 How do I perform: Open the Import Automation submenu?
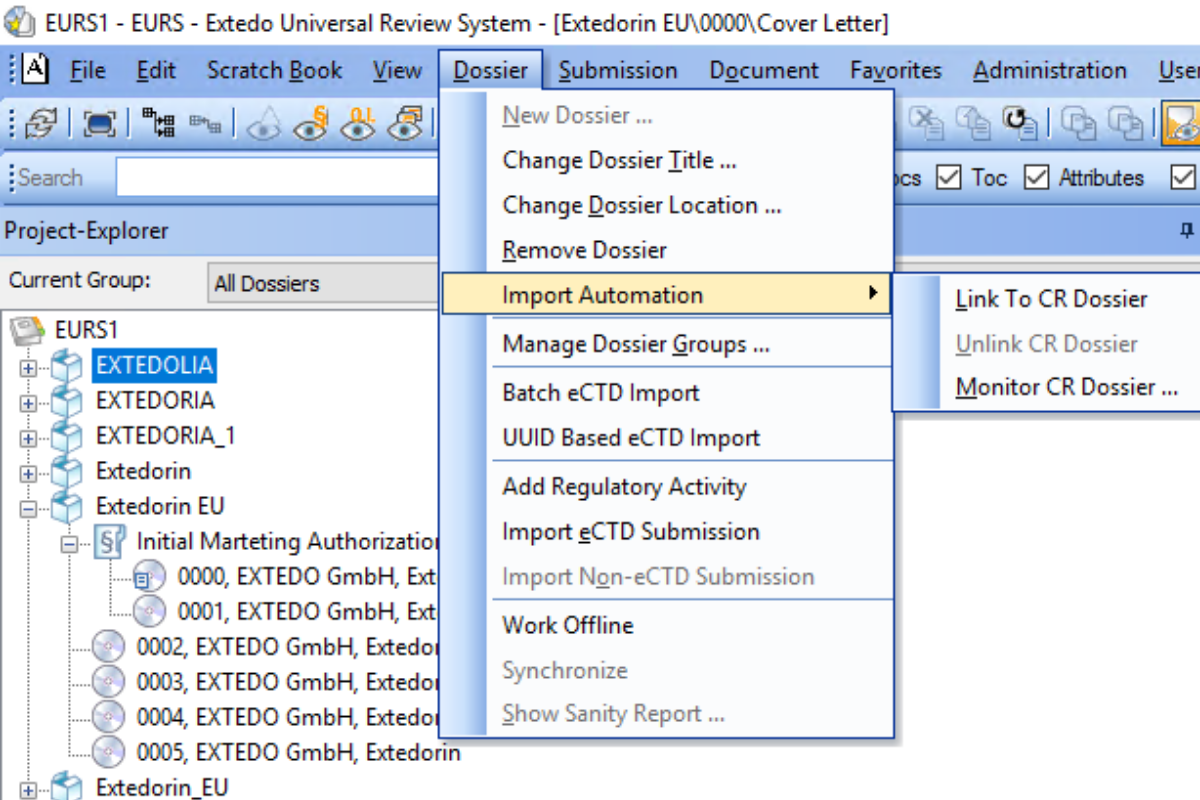click(x=666, y=295)
